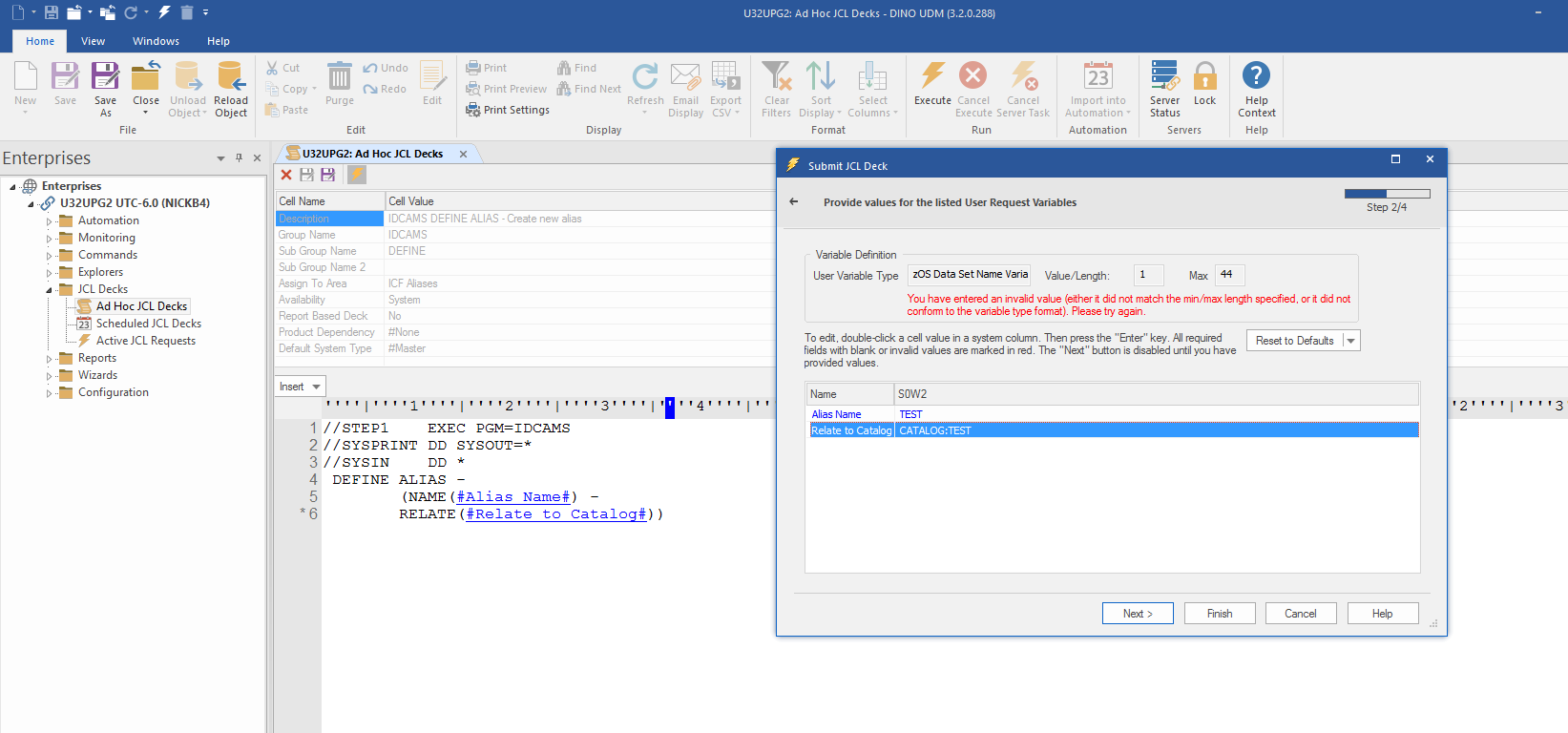The width and height of the screenshot is (1568, 733).
Task: Pin the Enterprises panel with the pushpin
Action: pyautogui.click(x=239, y=158)
